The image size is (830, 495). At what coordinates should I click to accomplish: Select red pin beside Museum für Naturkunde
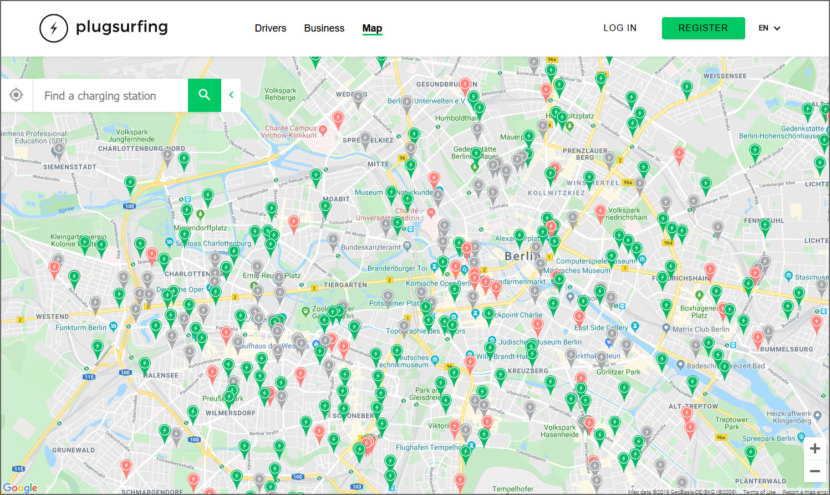coord(434,179)
